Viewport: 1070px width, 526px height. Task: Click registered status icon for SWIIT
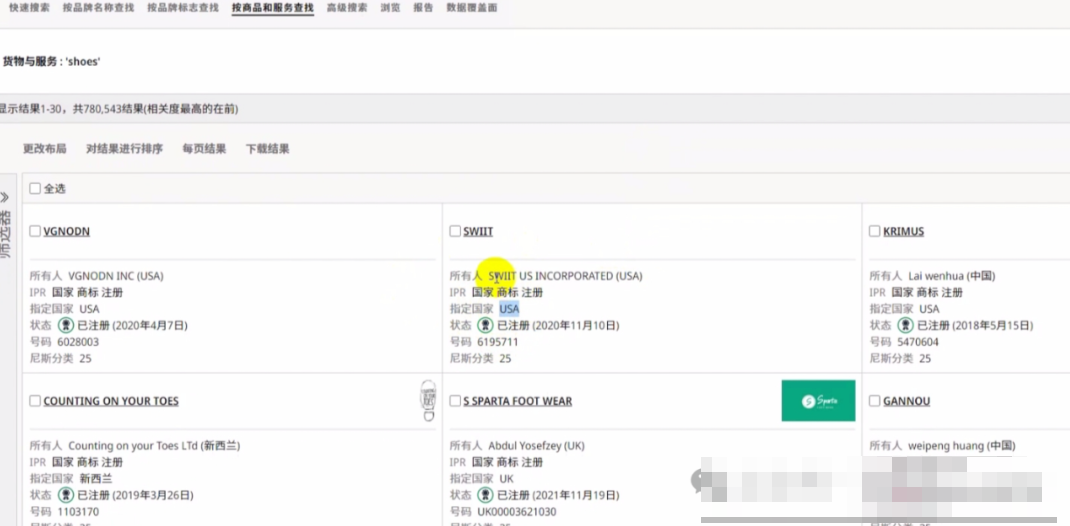coord(485,325)
